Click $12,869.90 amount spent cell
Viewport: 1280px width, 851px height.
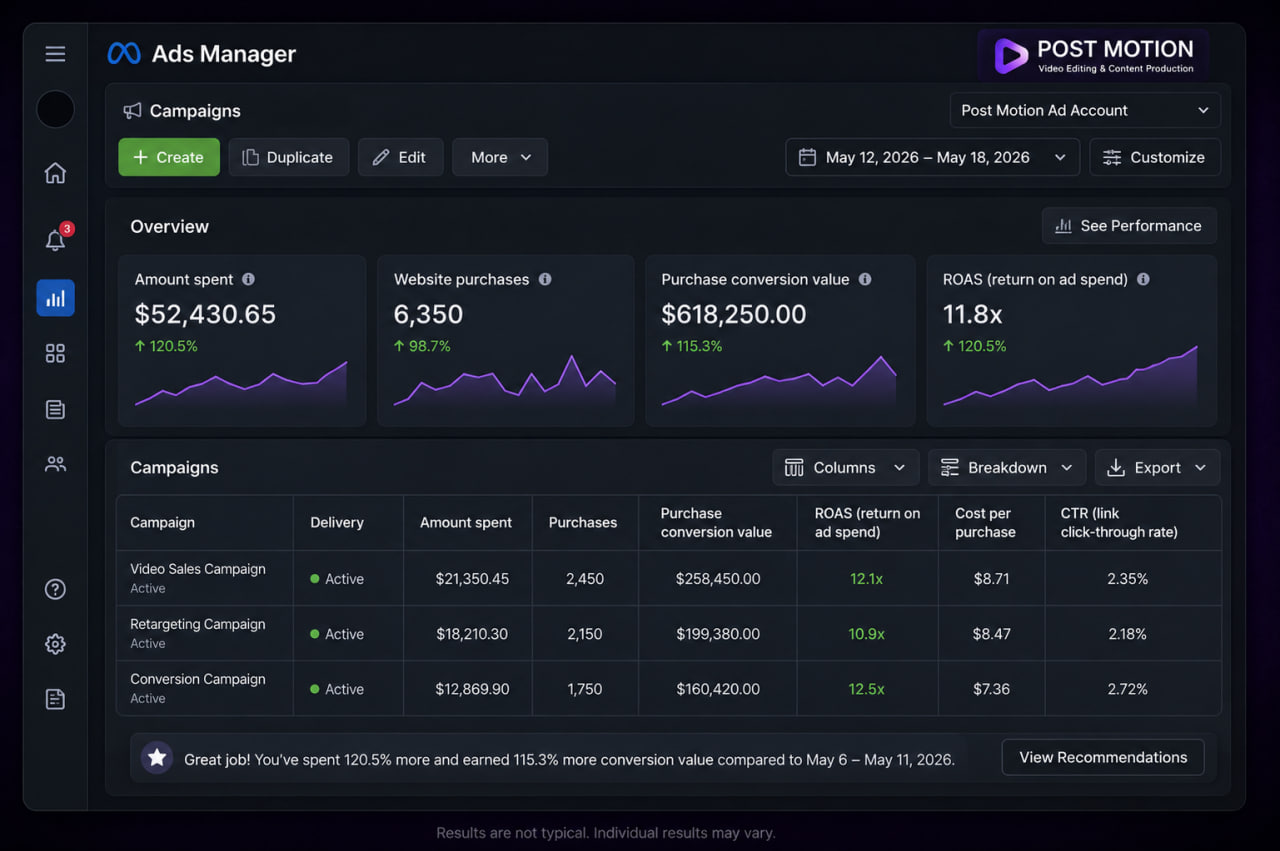(x=472, y=689)
